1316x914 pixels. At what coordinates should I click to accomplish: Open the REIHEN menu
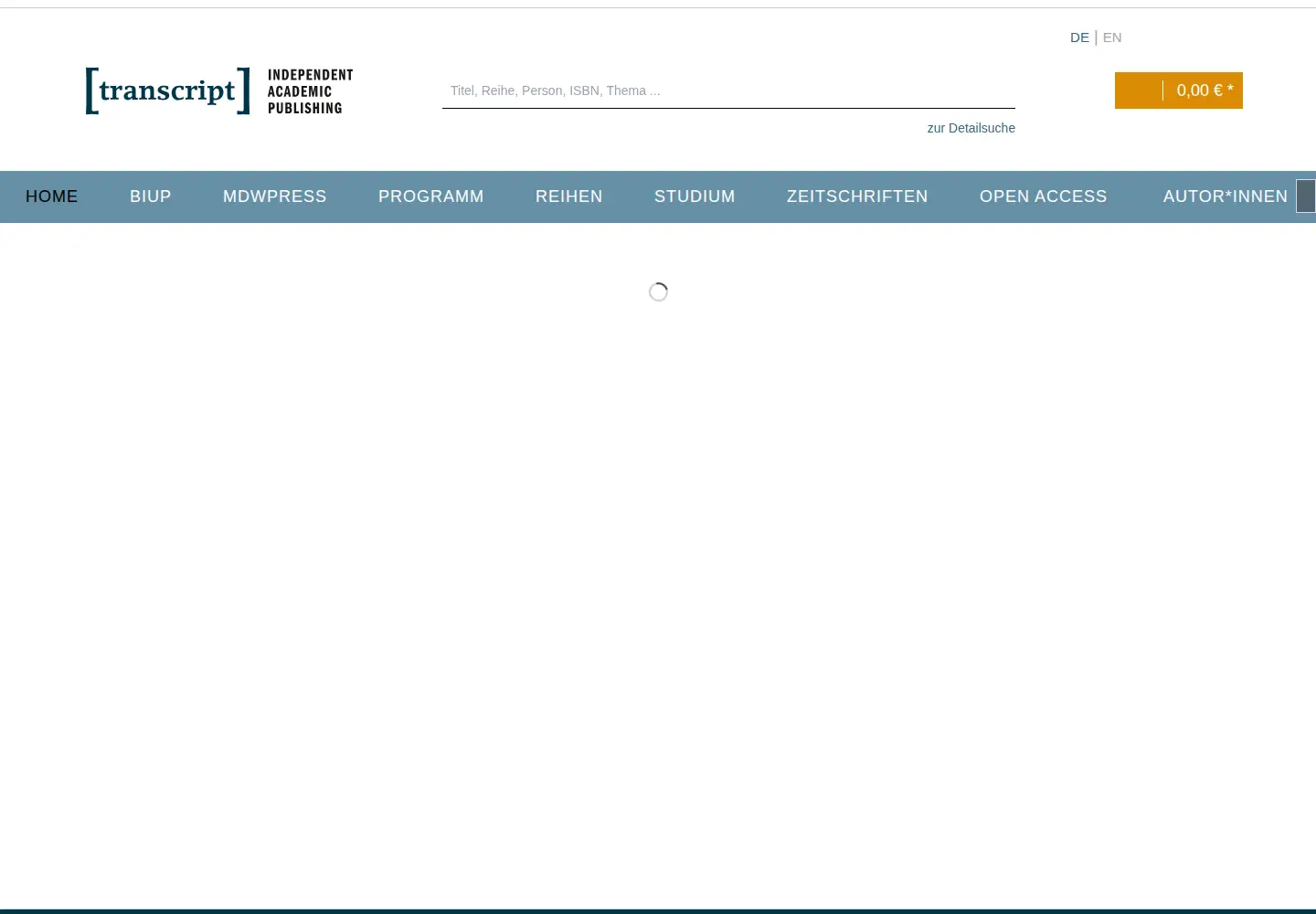point(569,197)
